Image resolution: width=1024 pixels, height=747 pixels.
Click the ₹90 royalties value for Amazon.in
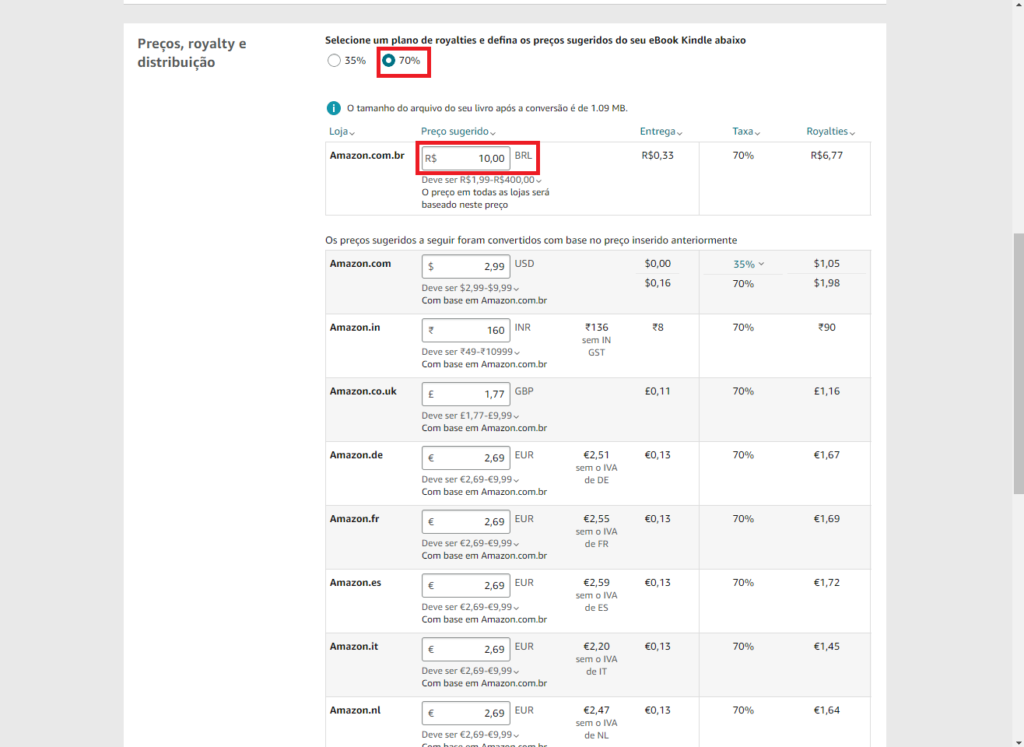pyautogui.click(x=827, y=328)
